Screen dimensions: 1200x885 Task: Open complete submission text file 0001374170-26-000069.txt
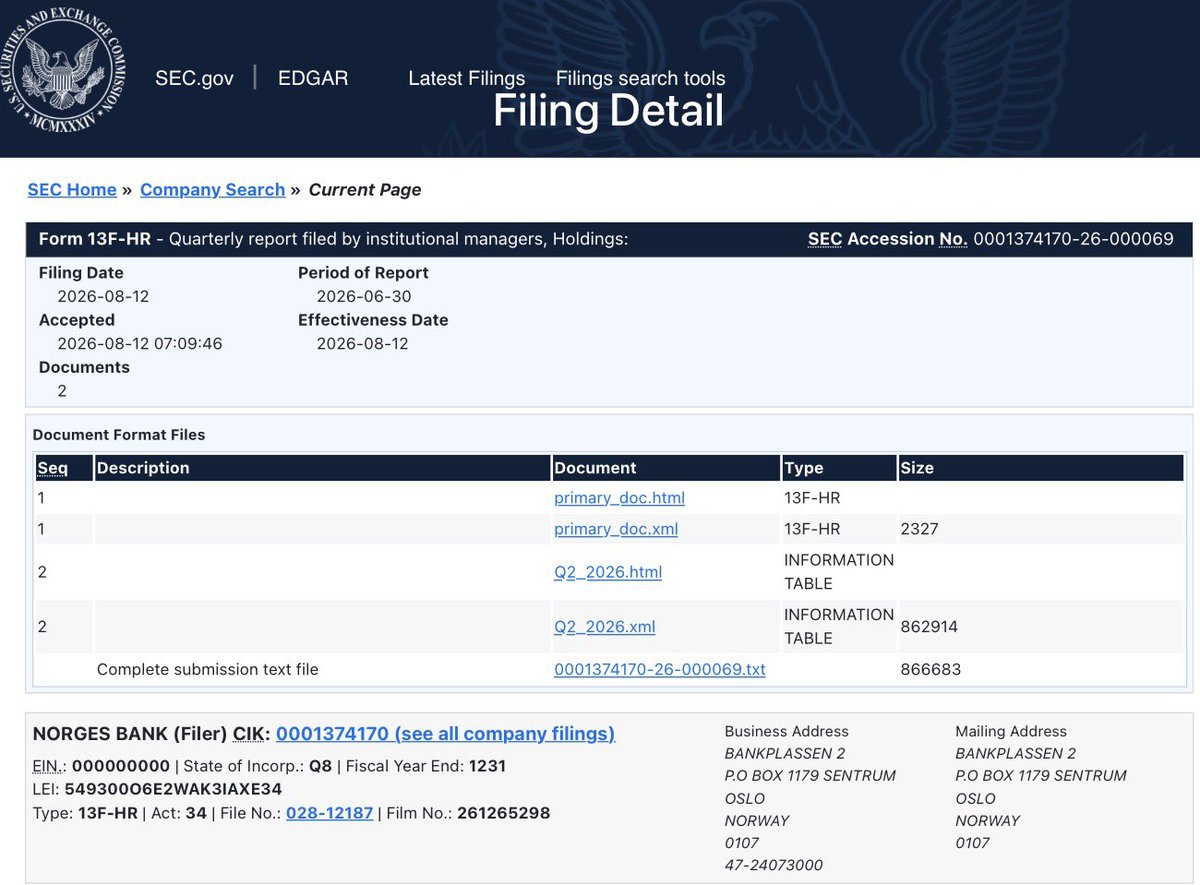click(x=660, y=670)
